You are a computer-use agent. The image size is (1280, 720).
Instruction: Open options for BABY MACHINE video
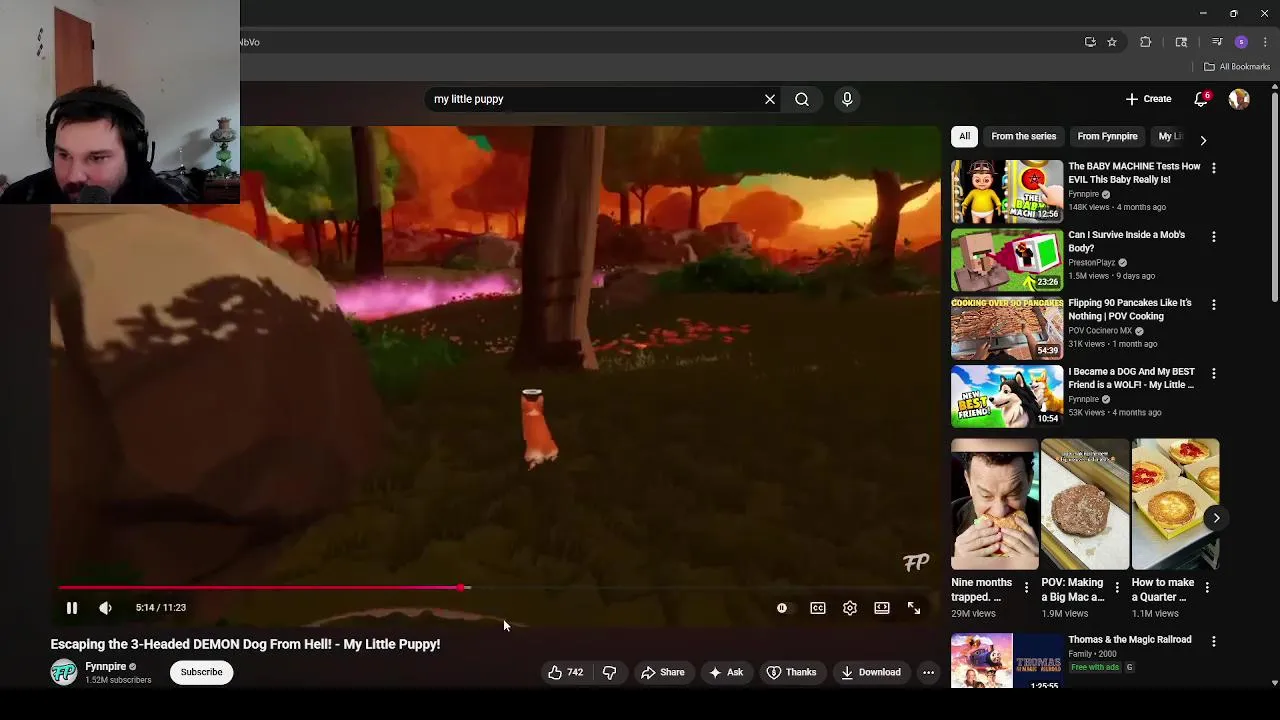pyautogui.click(x=1214, y=168)
